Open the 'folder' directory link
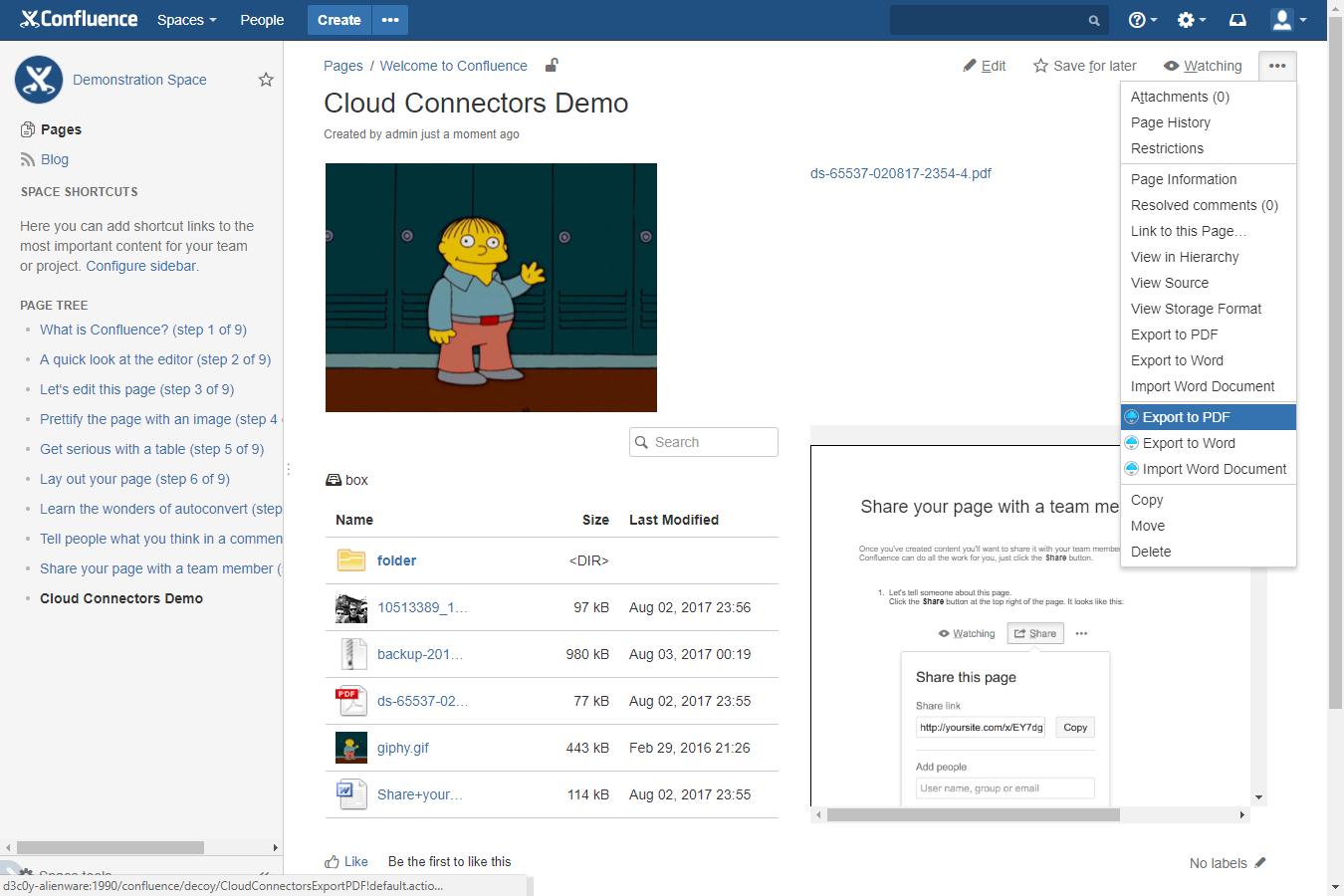The width and height of the screenshot is (1344, 896). coord(396,560)
